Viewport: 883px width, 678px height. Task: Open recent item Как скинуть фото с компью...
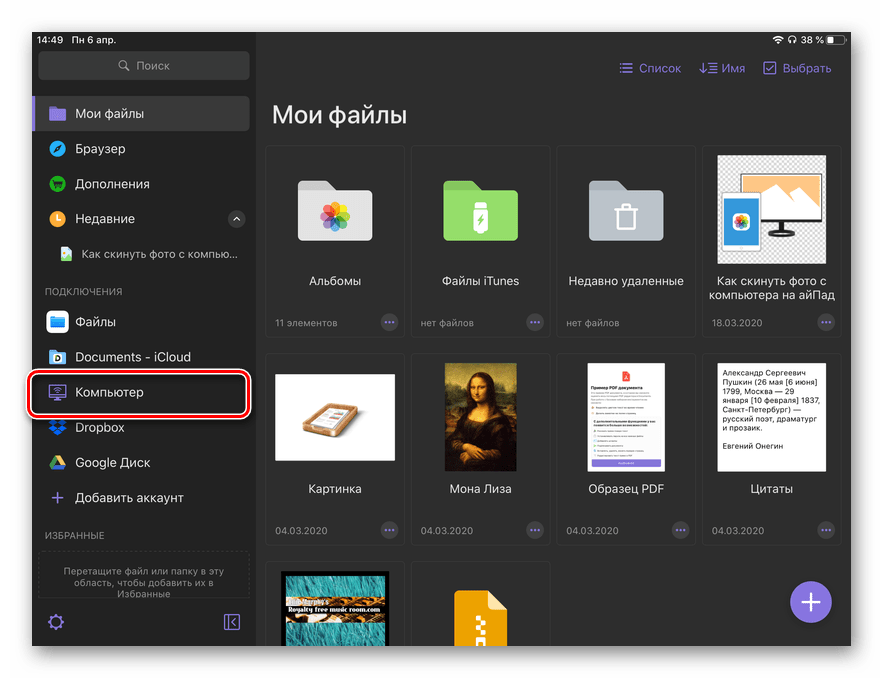[159, 254]
